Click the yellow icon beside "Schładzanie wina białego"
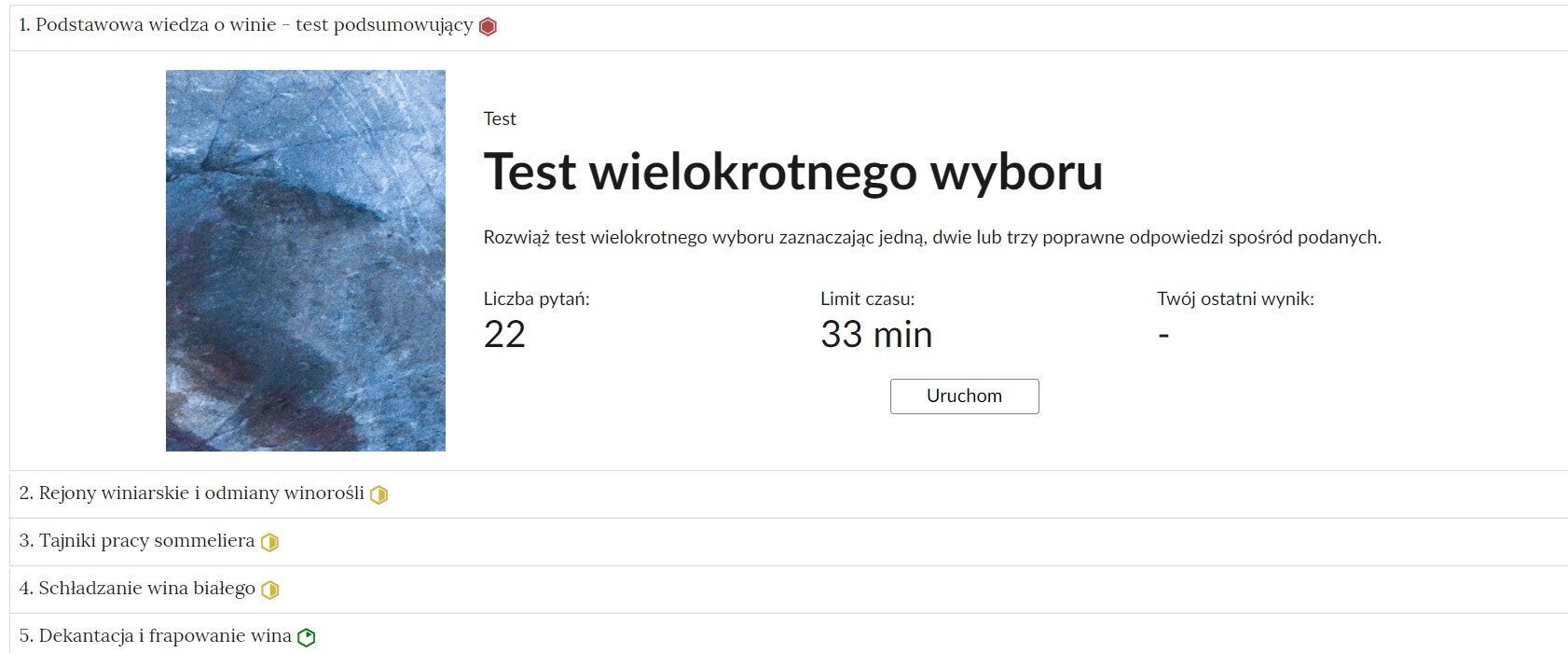The width and height of the screenshot is (1568, 653). 270,589
